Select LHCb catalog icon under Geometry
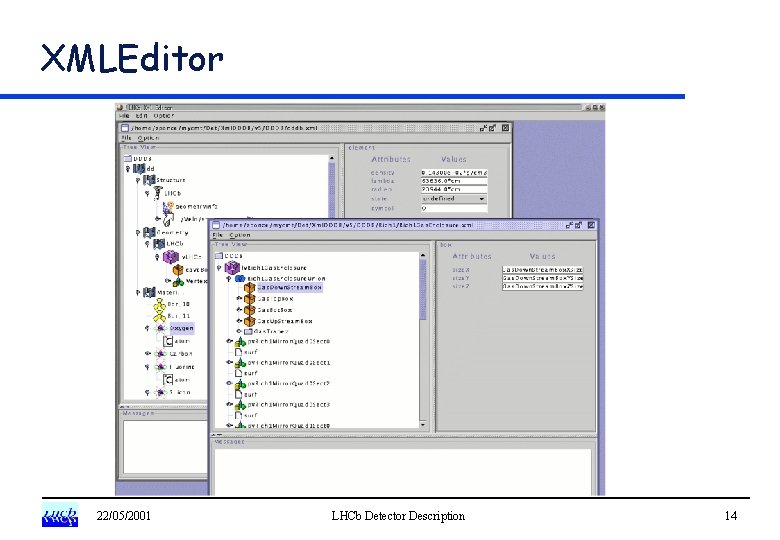 159,244
